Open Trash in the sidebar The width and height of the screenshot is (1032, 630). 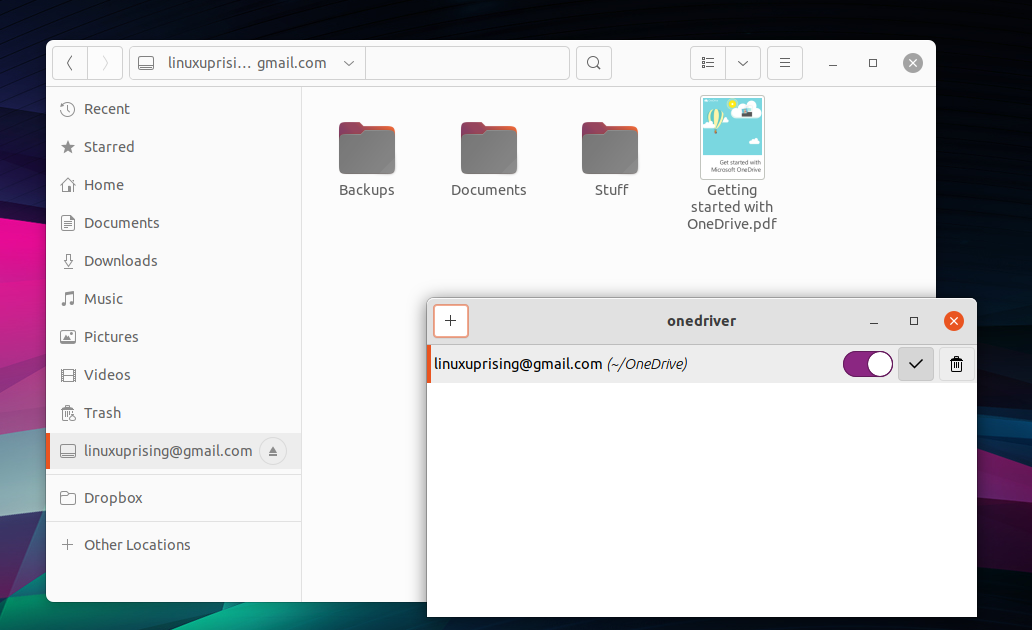click(x=174, y=413)
